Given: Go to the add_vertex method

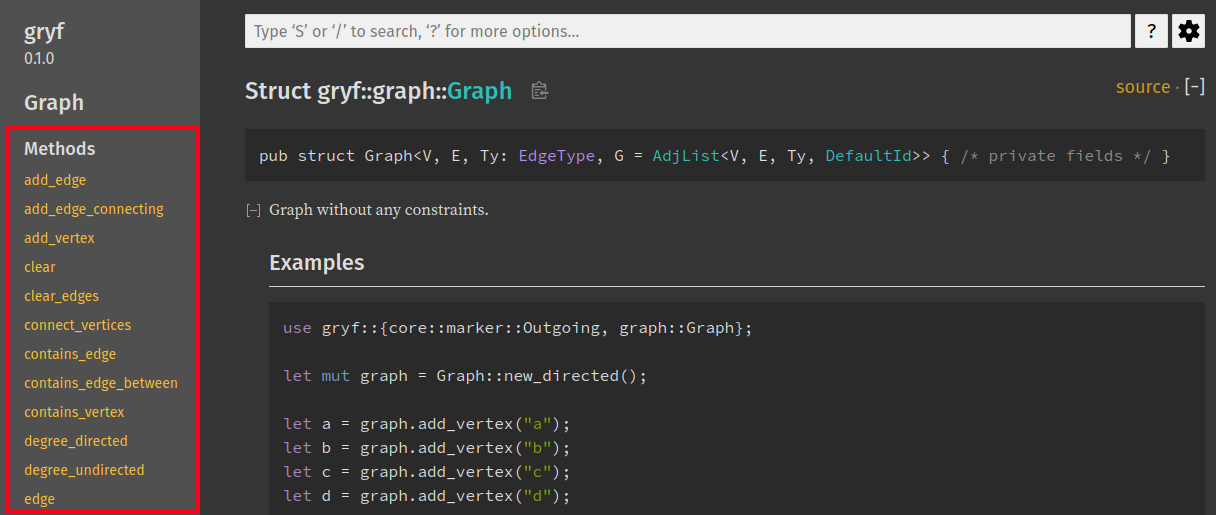Looking at the screenshot, I should click(x=59, y=238).
